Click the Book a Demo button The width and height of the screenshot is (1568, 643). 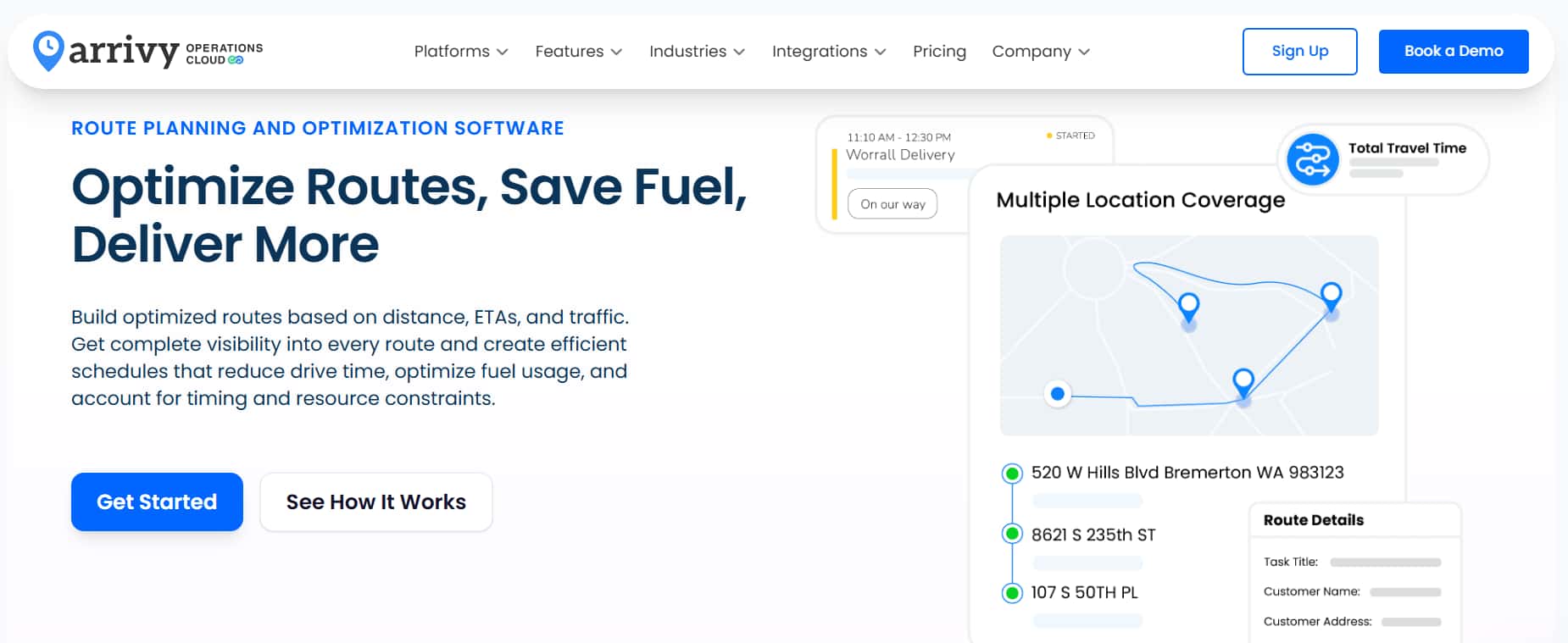click(1453, 52)
